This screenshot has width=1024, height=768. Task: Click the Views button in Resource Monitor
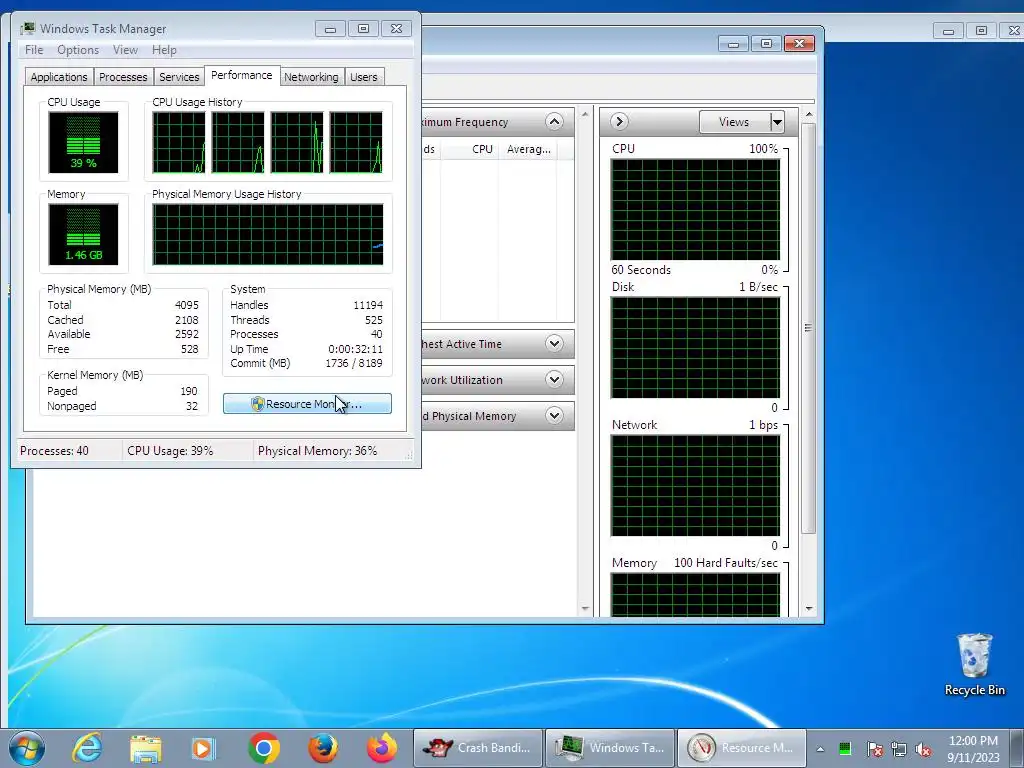734,122
